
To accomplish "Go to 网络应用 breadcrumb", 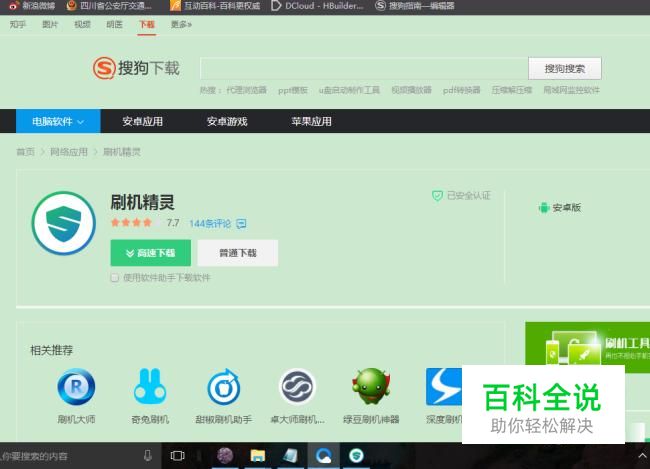I will 69,152.
